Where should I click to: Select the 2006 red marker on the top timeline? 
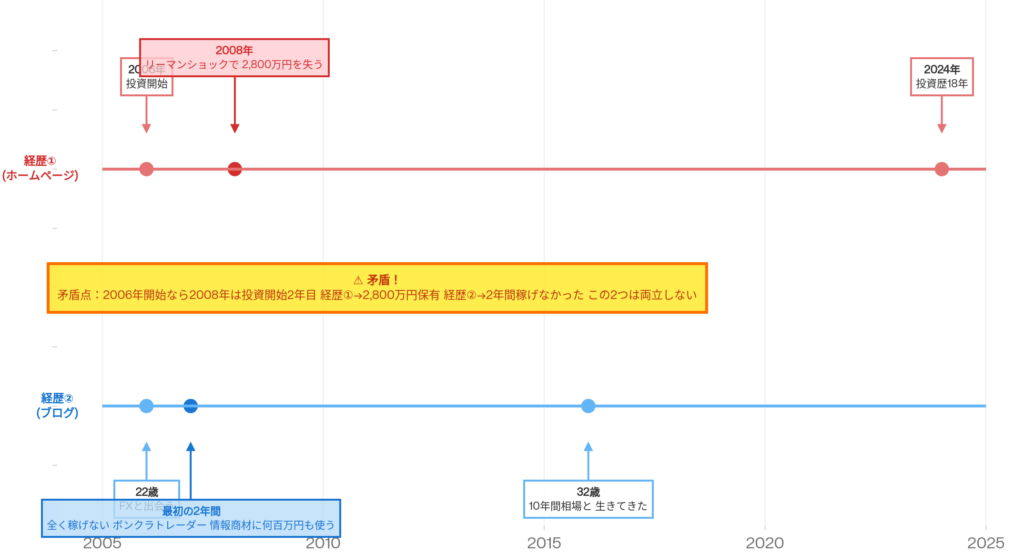click(146, 169)
